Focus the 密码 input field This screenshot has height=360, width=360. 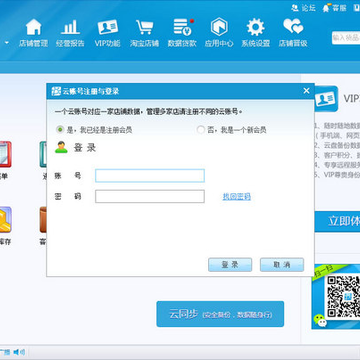tap(150, 196)
